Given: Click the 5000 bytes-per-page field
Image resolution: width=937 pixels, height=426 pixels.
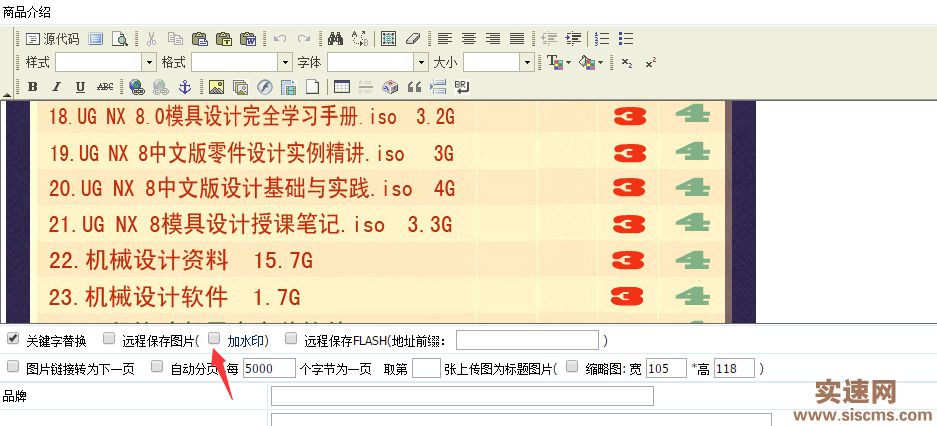Looking at the screenshot, I should point(269,368).
